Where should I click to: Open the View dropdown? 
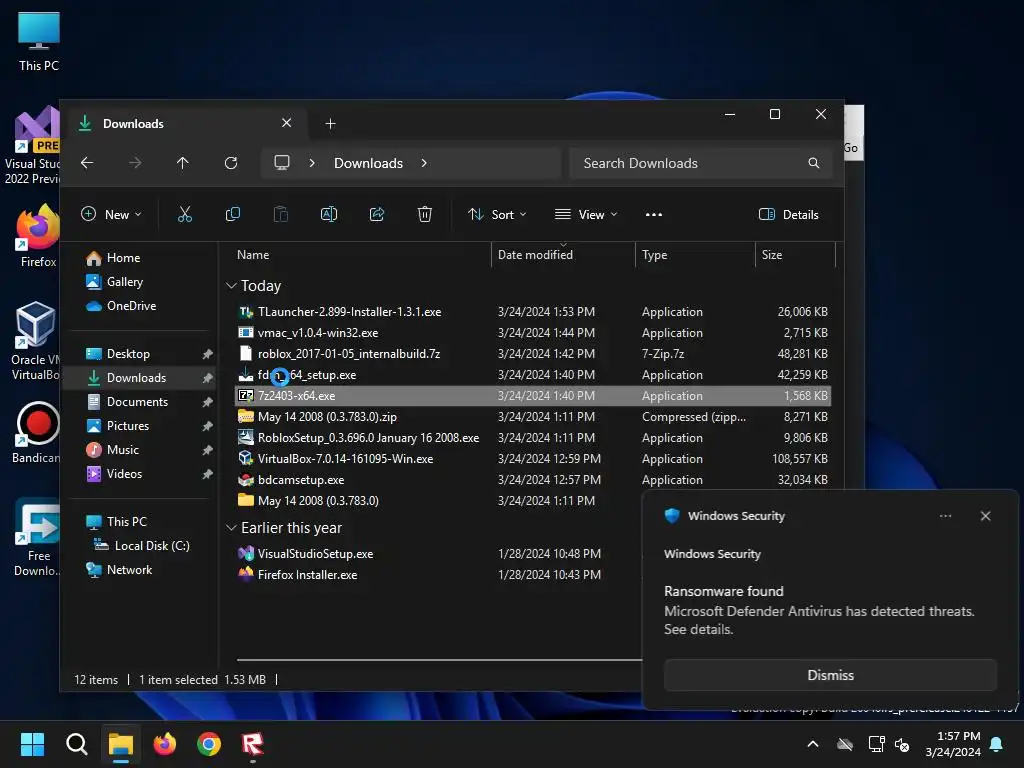pyautogui.click(x=586, y=214)
